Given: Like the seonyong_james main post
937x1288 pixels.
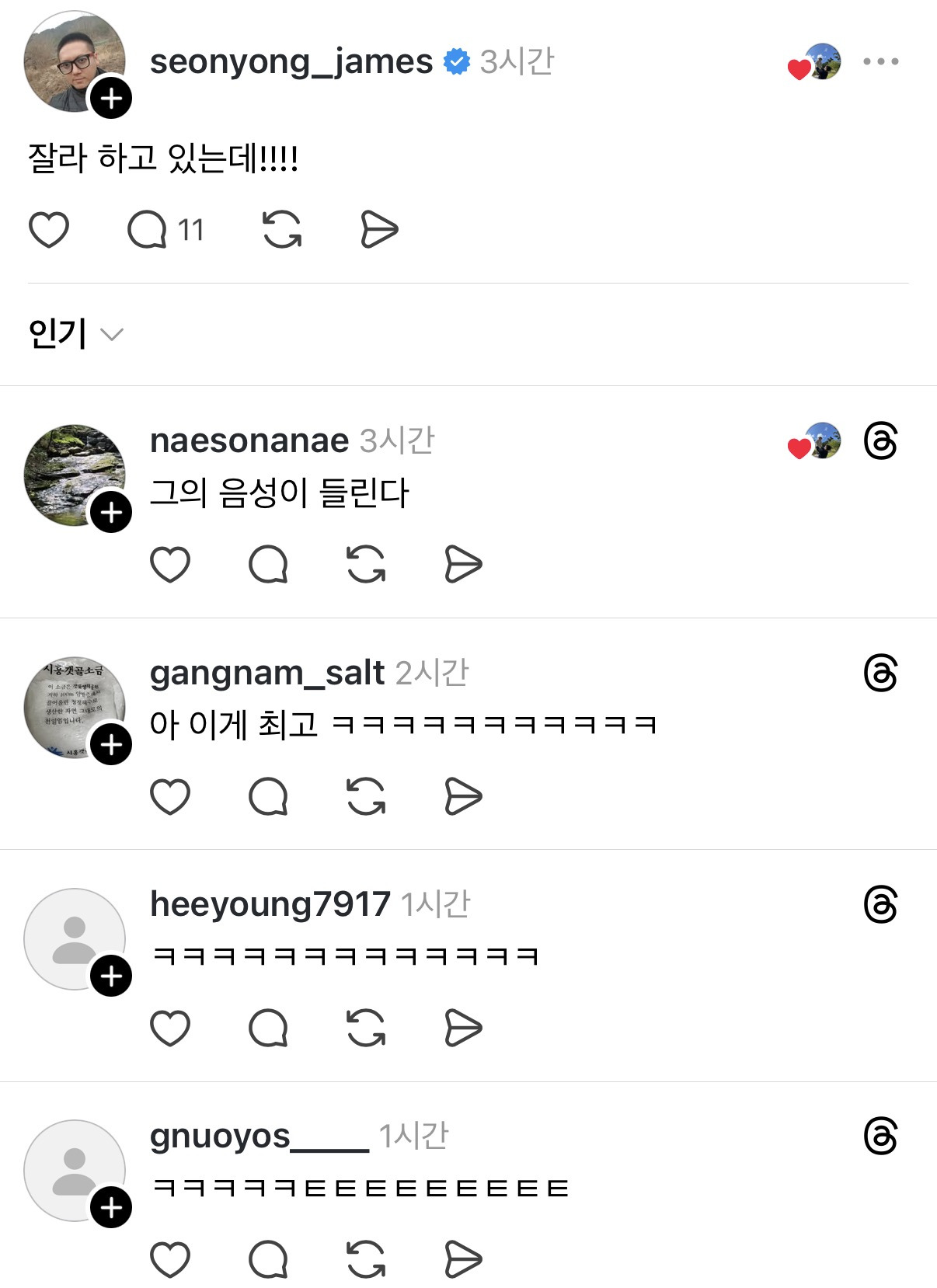Looking at the screenshot, I should pos(49,230).
